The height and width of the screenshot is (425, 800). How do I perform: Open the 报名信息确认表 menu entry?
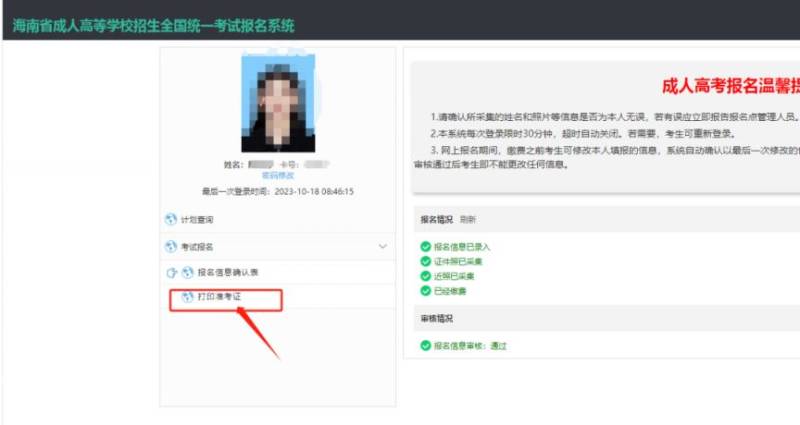(x=228, y=272)
